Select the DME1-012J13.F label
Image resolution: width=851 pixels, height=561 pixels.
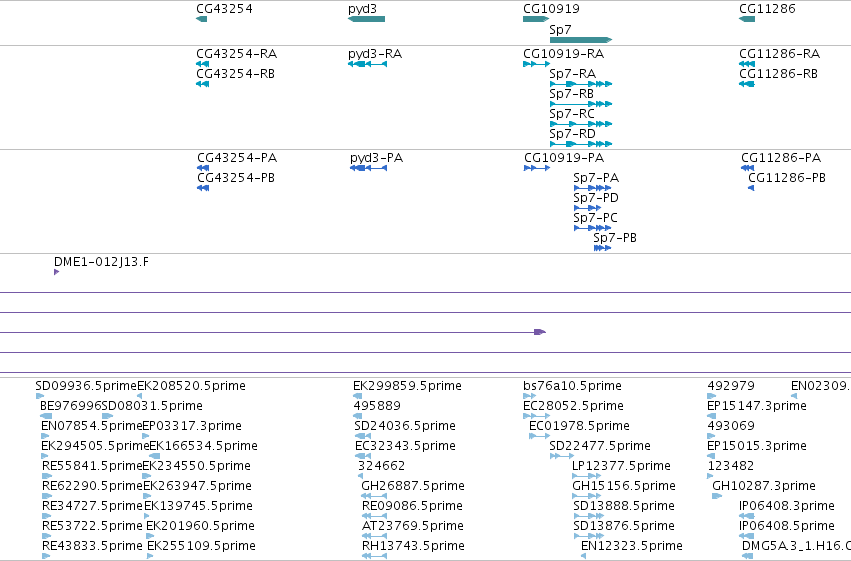101,262
